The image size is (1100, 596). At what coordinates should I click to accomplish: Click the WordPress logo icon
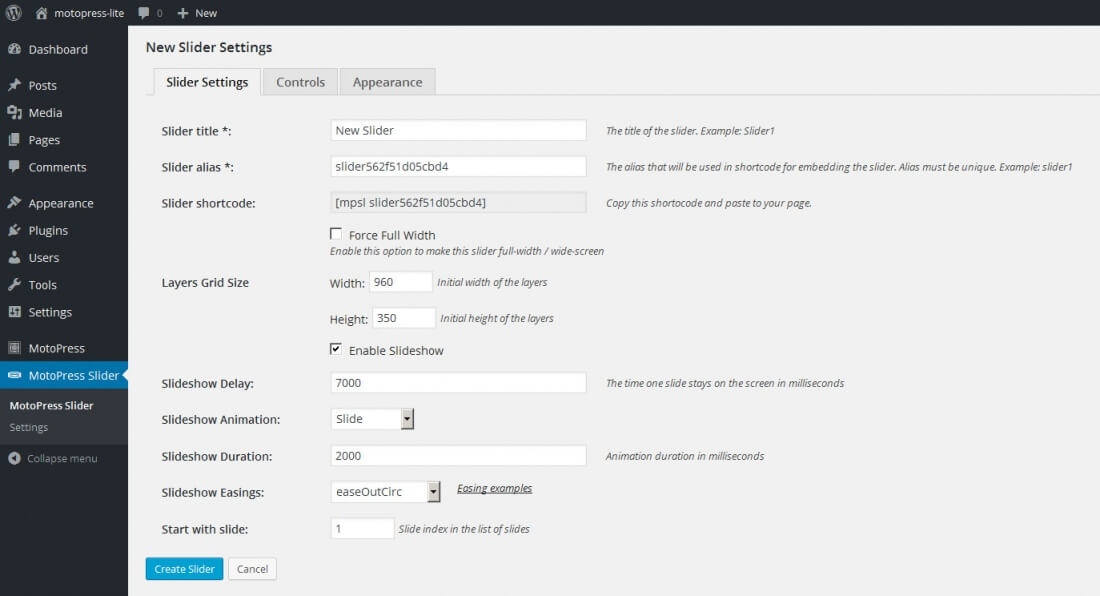14,13
